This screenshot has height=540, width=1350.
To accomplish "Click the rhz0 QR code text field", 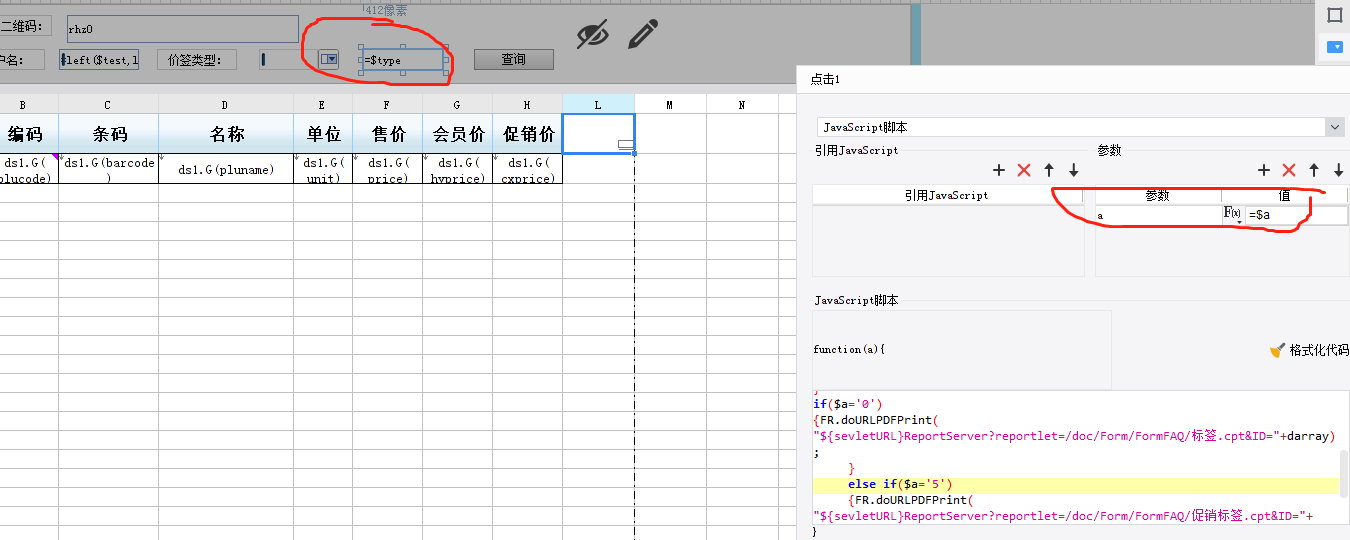I will (183, 29).
